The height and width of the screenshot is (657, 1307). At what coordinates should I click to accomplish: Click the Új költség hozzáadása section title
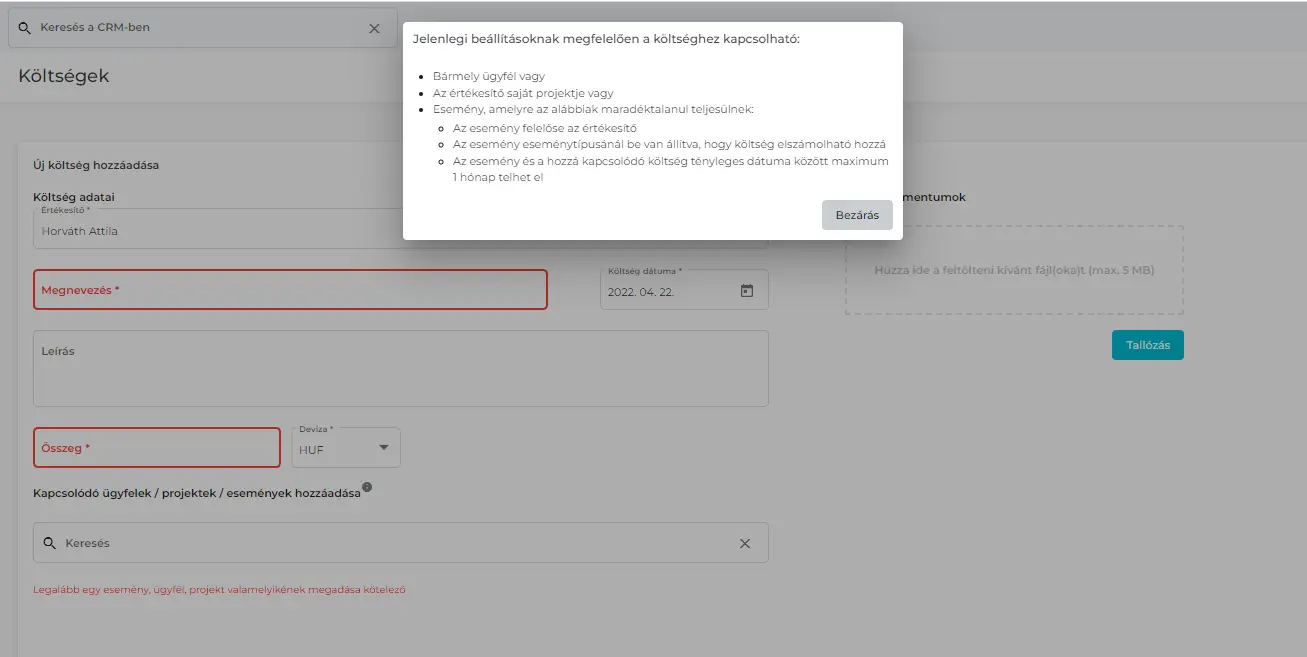pos(96,165)
